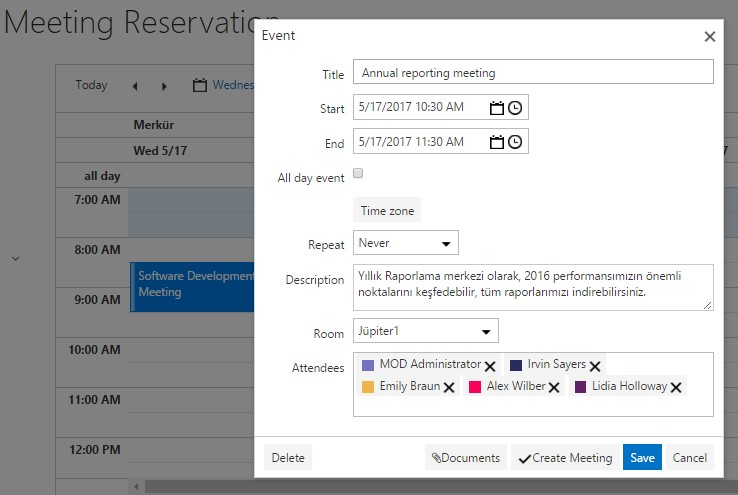
Task: Remove attendee Lidia Holloway
Action: point(676,387)
